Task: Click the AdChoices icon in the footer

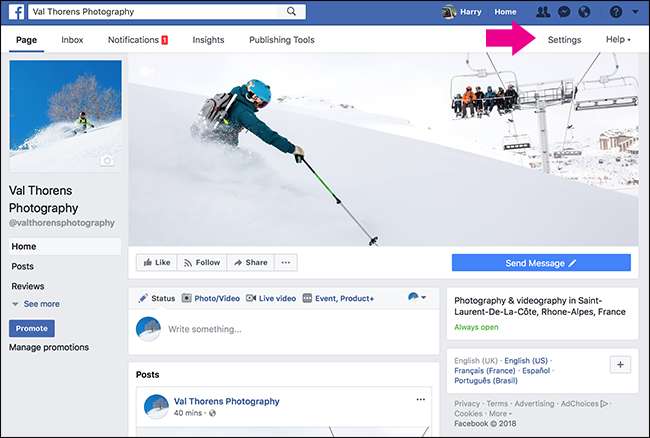Action: pos(604,403)
